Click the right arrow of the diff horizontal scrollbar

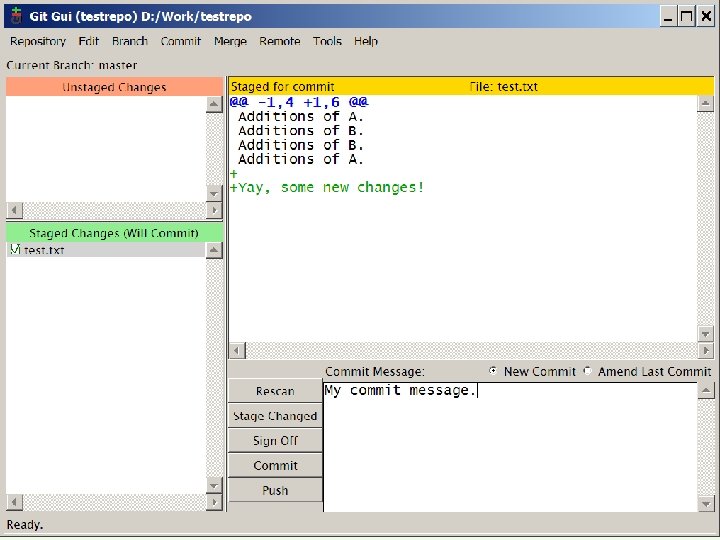point(705,350)
